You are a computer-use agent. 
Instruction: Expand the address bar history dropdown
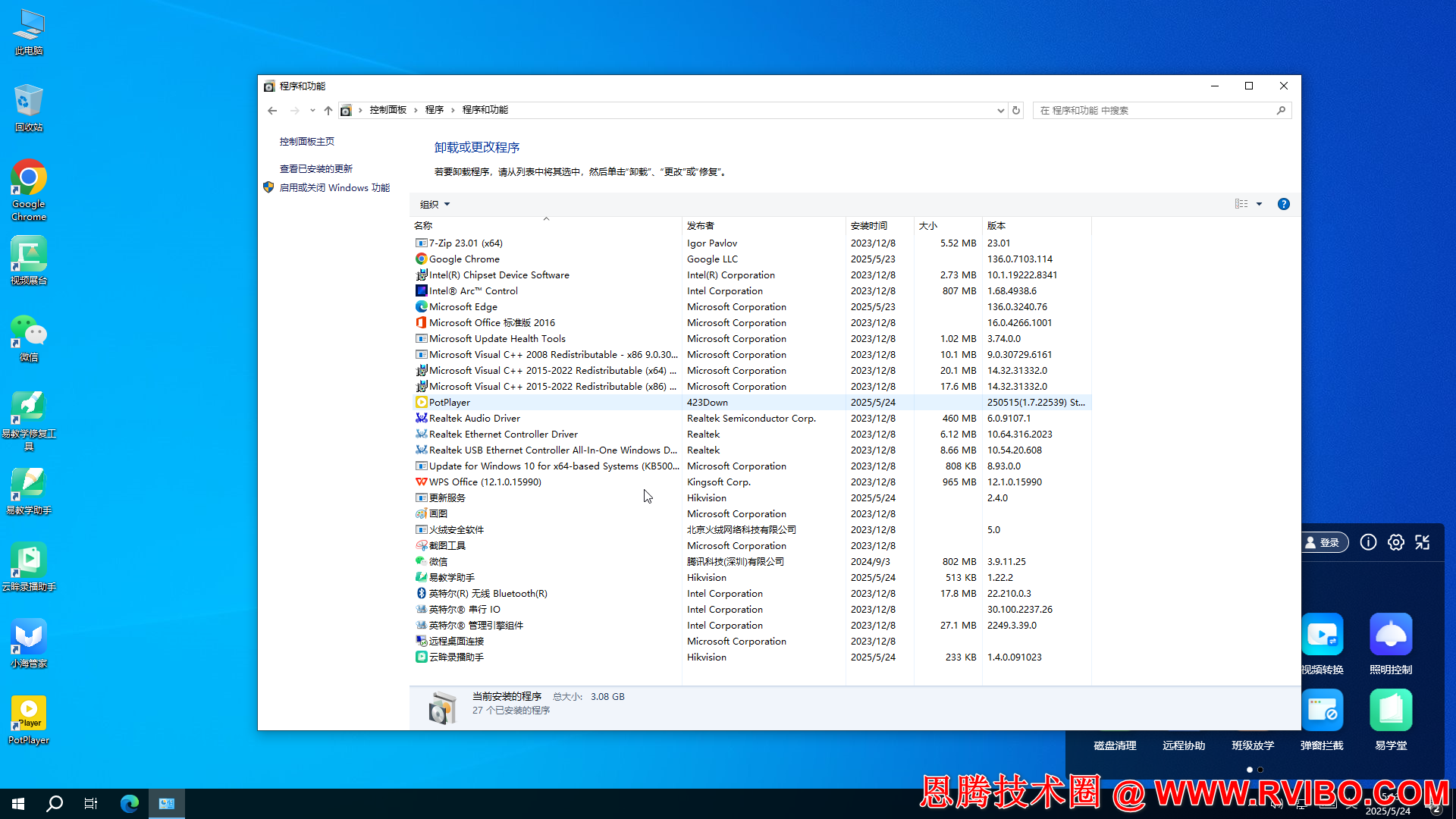(x=1000, y=110)
